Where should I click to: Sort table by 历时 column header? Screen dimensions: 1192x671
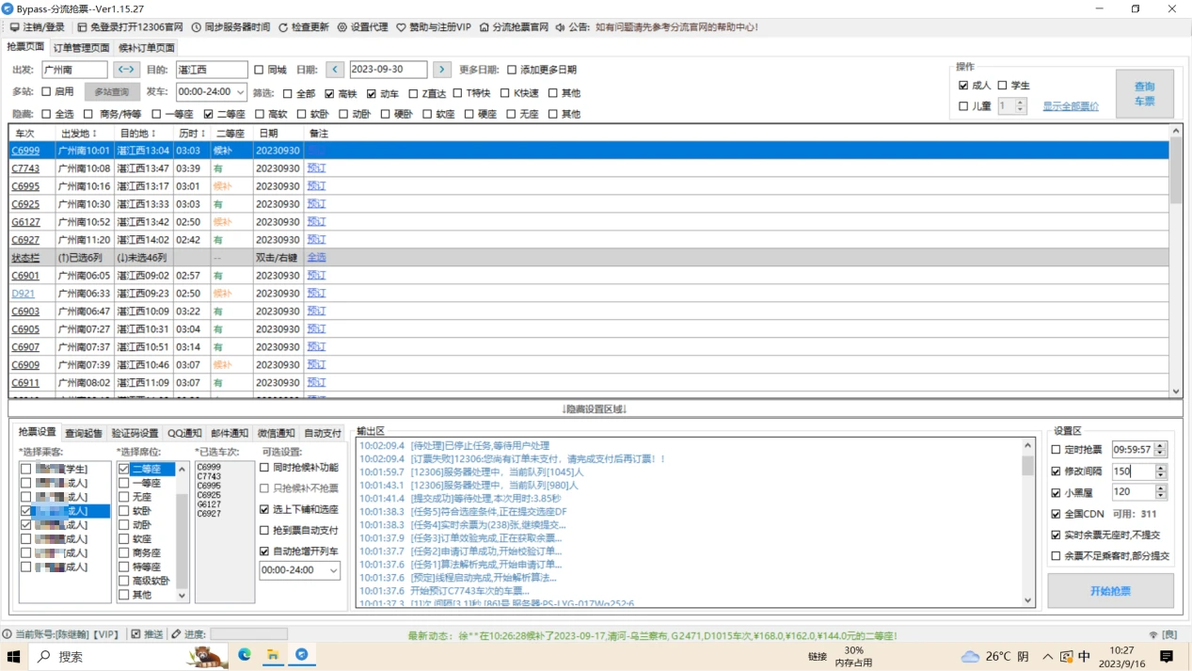coord(192,133)
